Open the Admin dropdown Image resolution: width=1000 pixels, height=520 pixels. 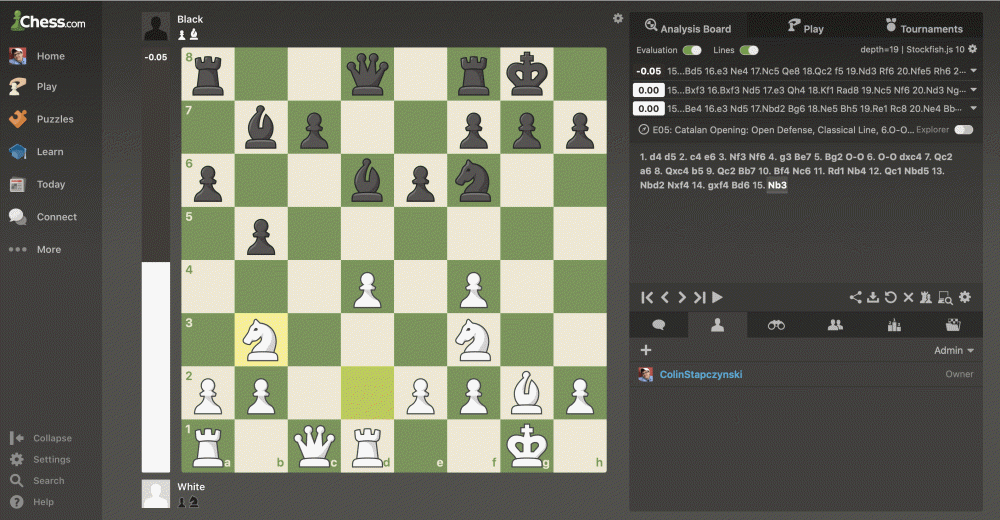pos(953,351)
